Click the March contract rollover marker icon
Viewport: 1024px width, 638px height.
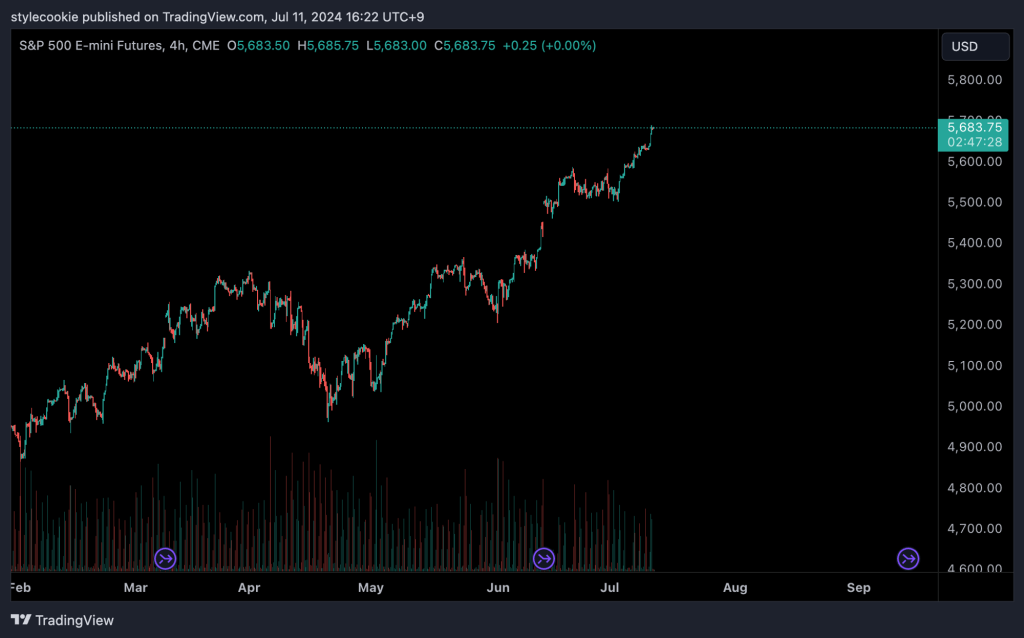165,558
